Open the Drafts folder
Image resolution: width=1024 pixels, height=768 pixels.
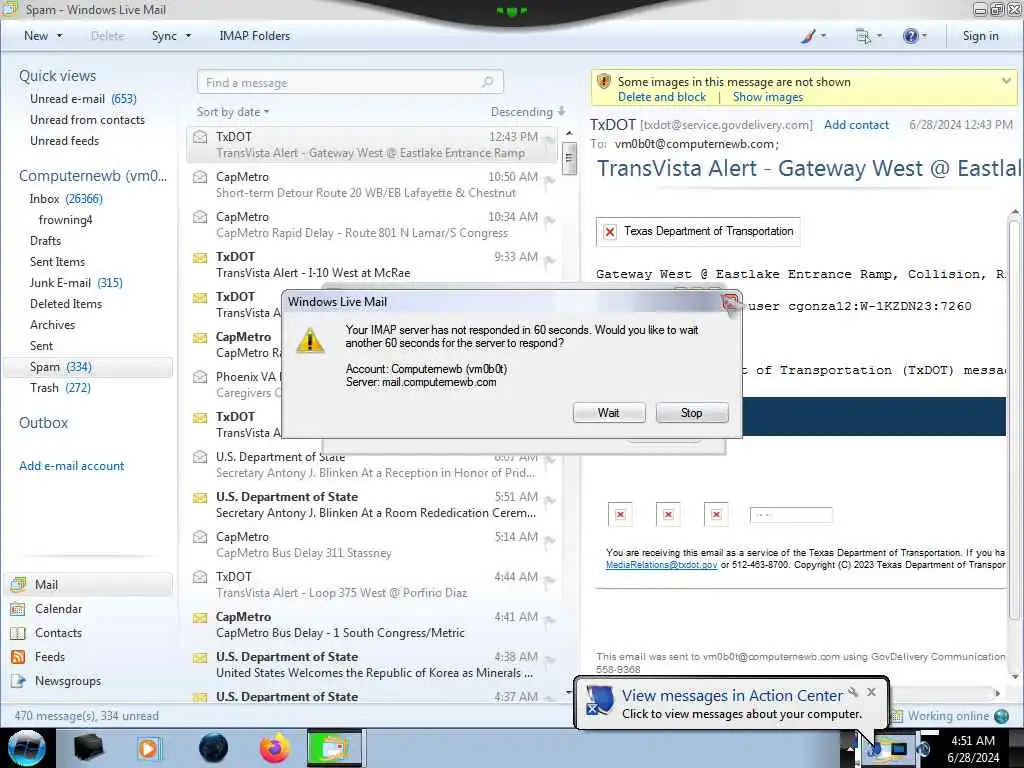pyautogui.click(x=45, y=240)
